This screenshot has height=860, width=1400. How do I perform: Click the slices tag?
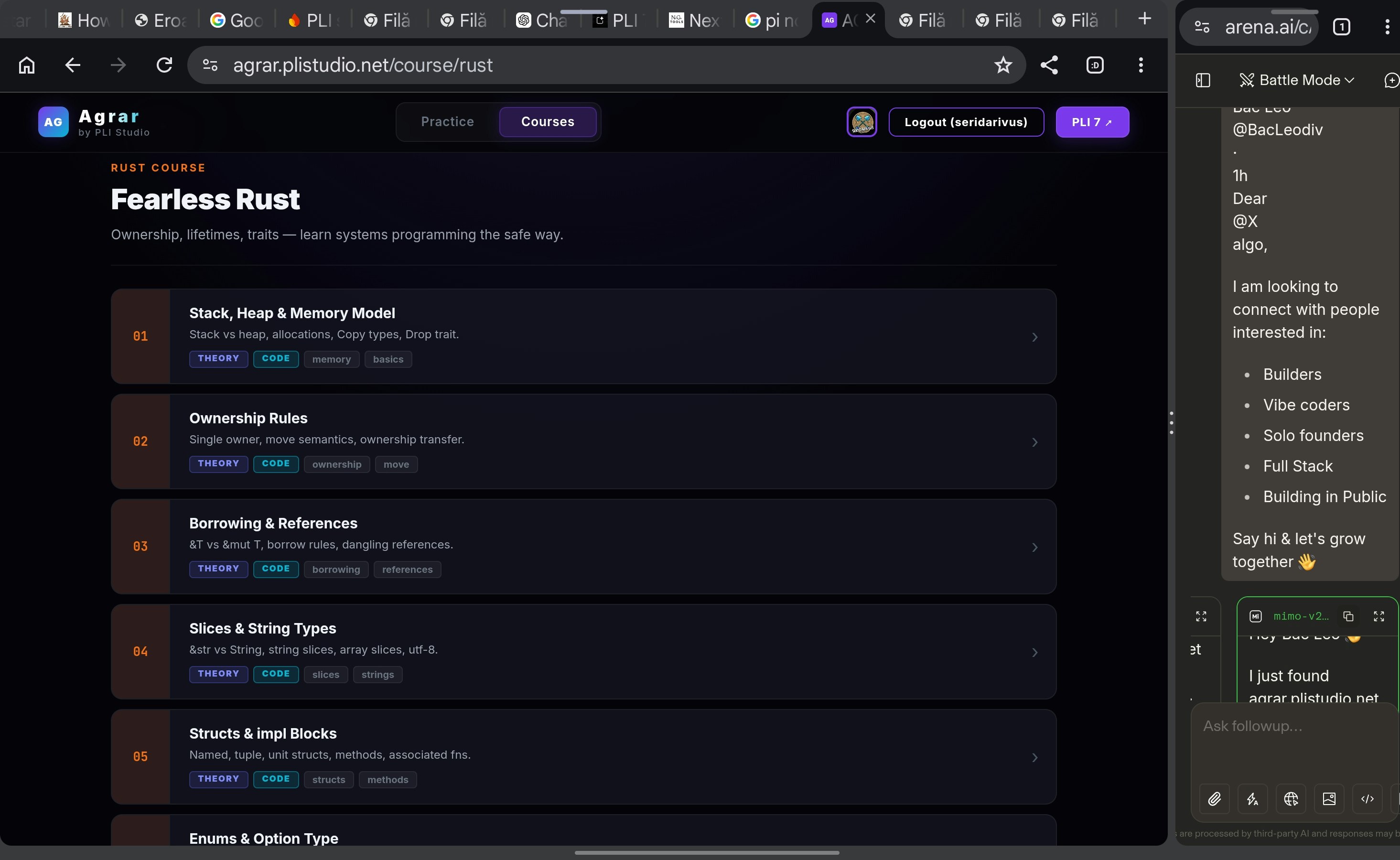(326, 675)
